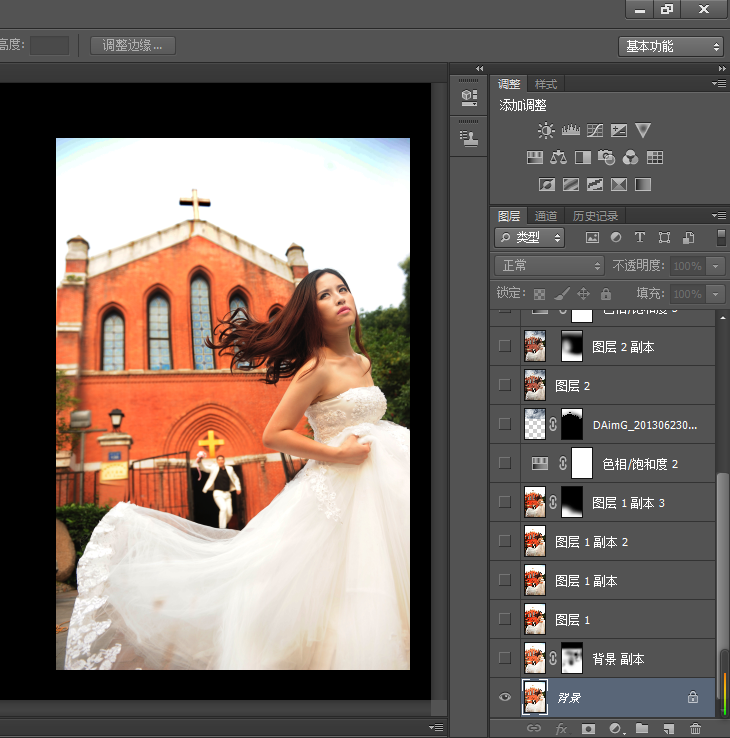Viewport: 730px width, 738px height.
Task: Add a Black & White adjustment
Action: pyautogui.click(x=583, y=157)
